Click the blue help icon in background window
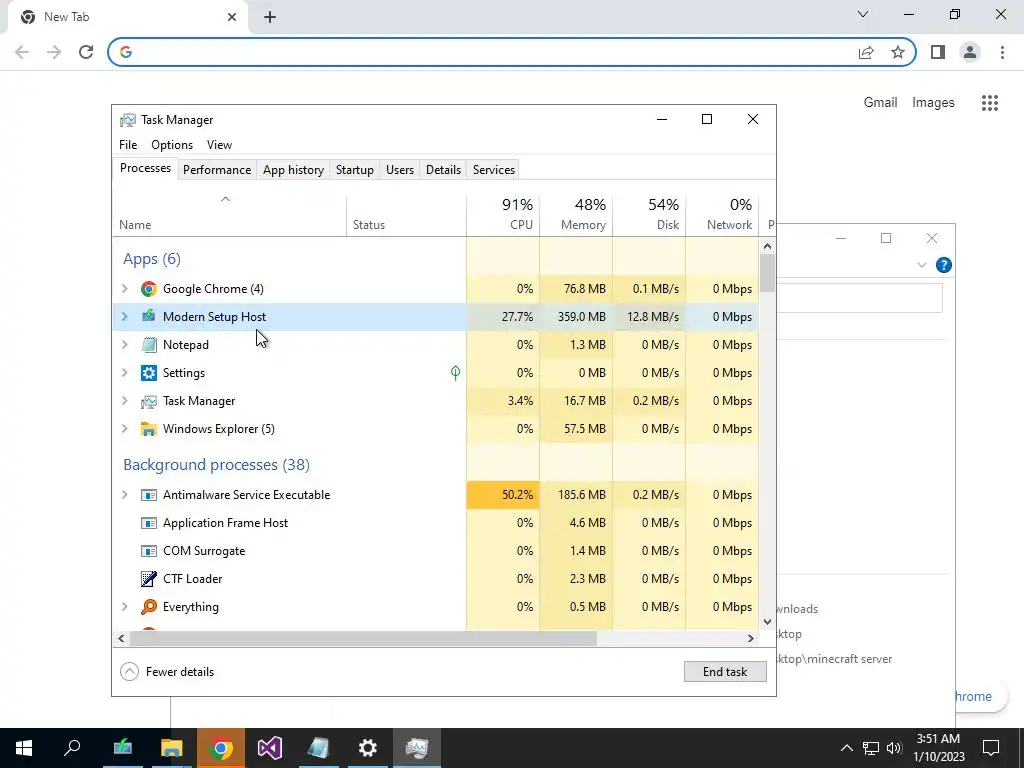Screen dimensions: 1024x768 pyautogui.click(x=944, y=265)
